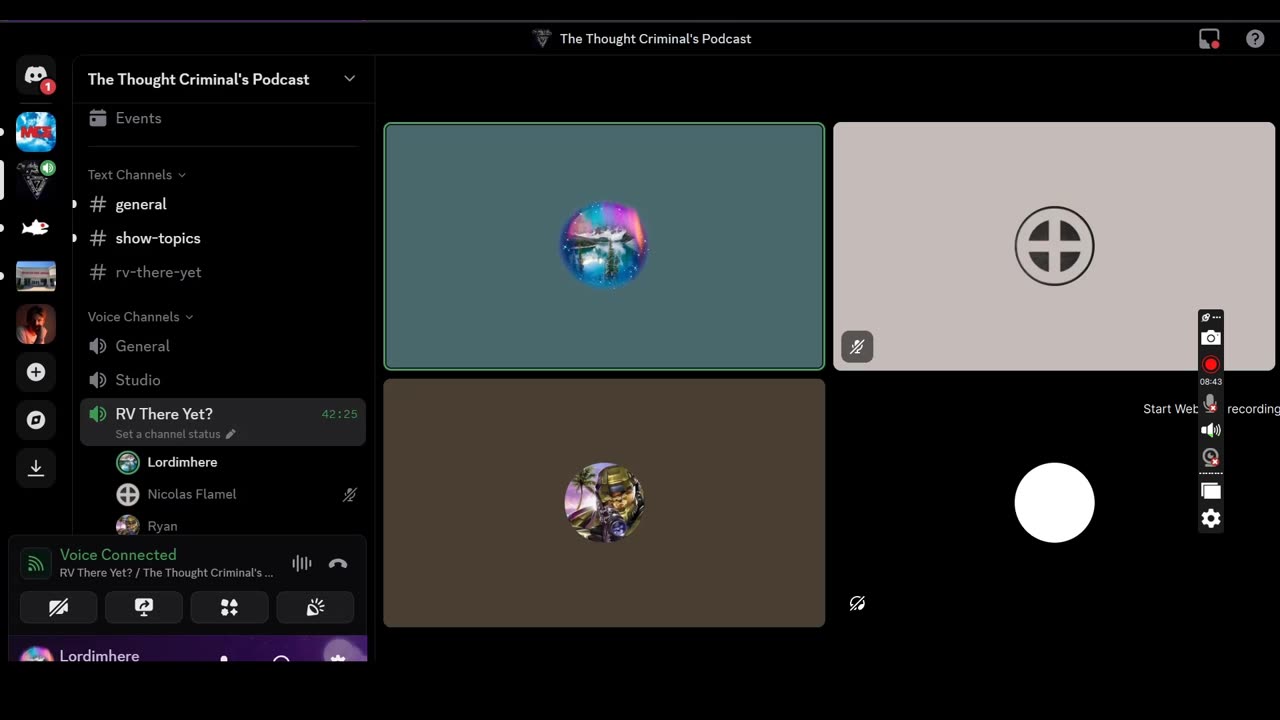
Task: Select the Thought Criminal's Podcast server icon
Action: click(x=36, y=180)
